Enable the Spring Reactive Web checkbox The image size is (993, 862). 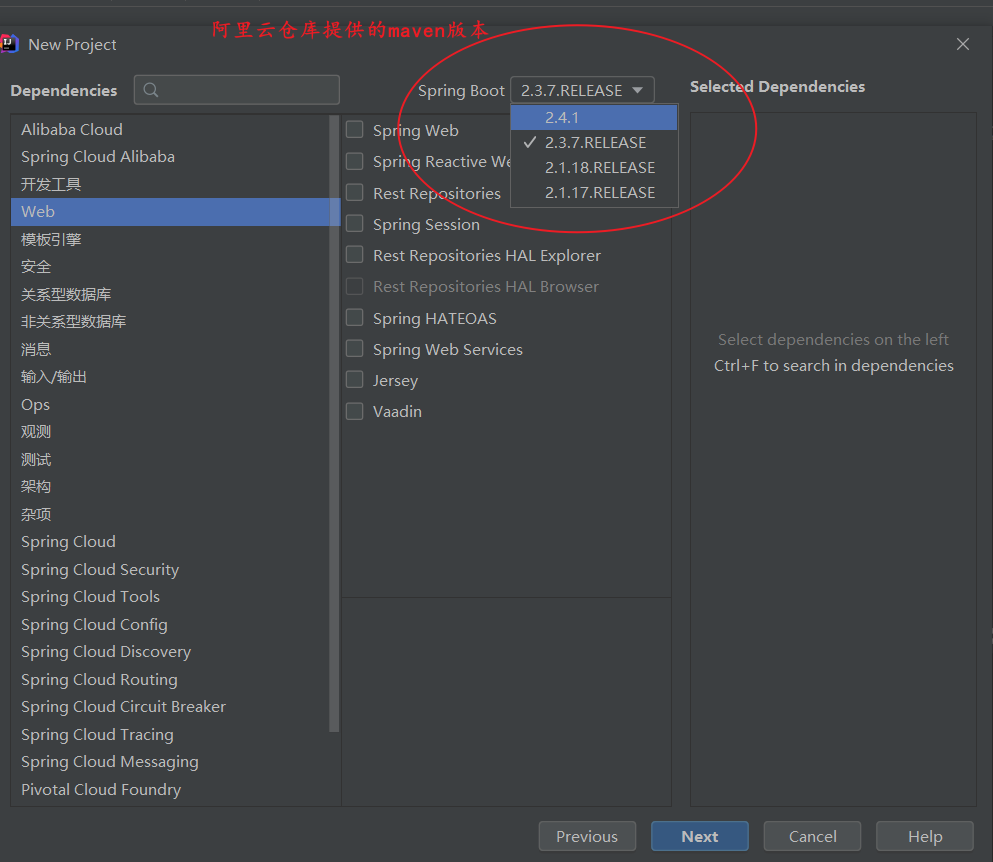(x=355, y=162)
